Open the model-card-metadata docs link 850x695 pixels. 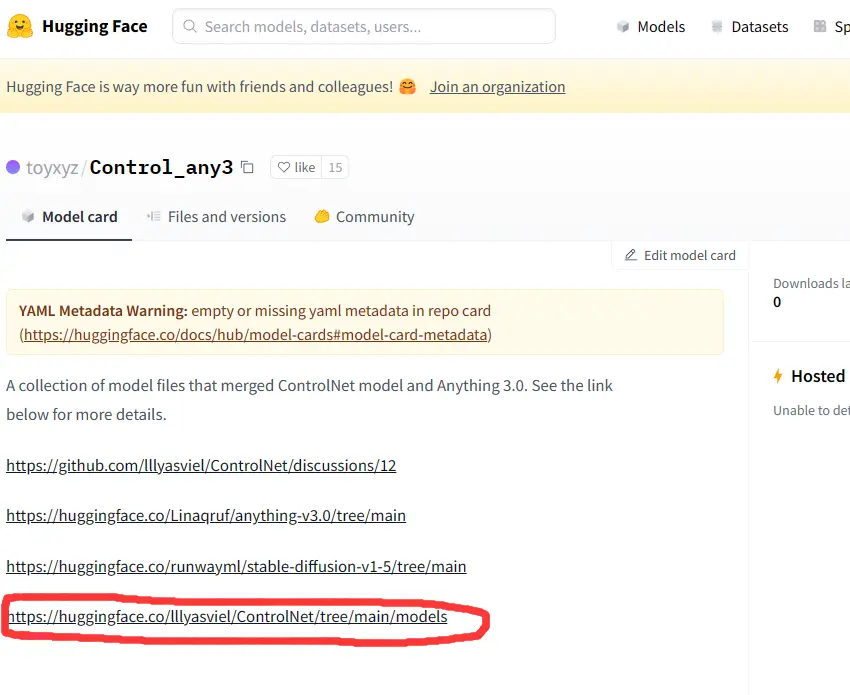[255, 334]
